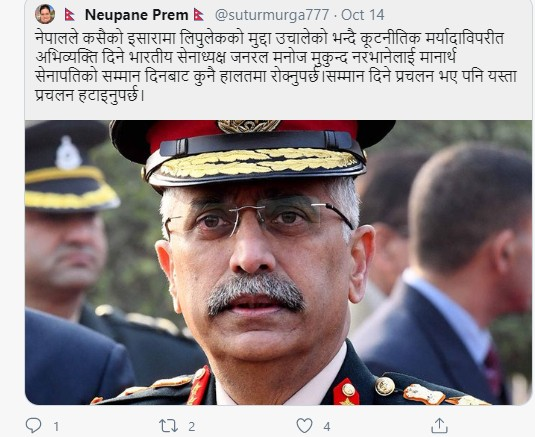Visit the @suturmurga777 handle link
535x437 pixels.
272,15
